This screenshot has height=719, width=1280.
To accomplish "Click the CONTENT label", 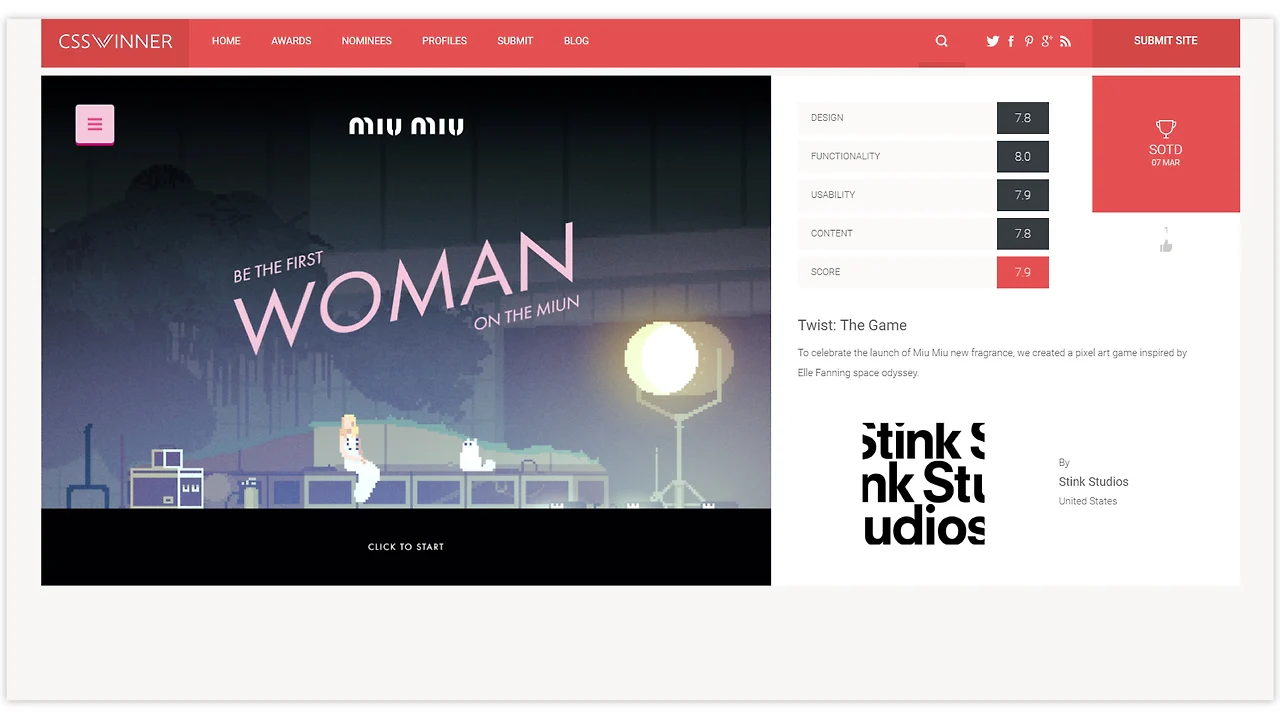I will tap(832, 233).
